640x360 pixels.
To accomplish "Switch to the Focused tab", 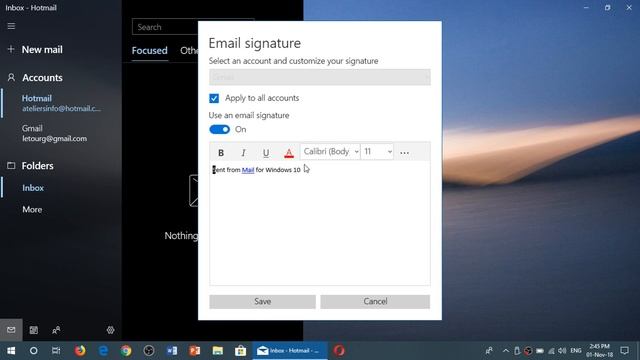I will pyautogui.click(x=149, y=51).
